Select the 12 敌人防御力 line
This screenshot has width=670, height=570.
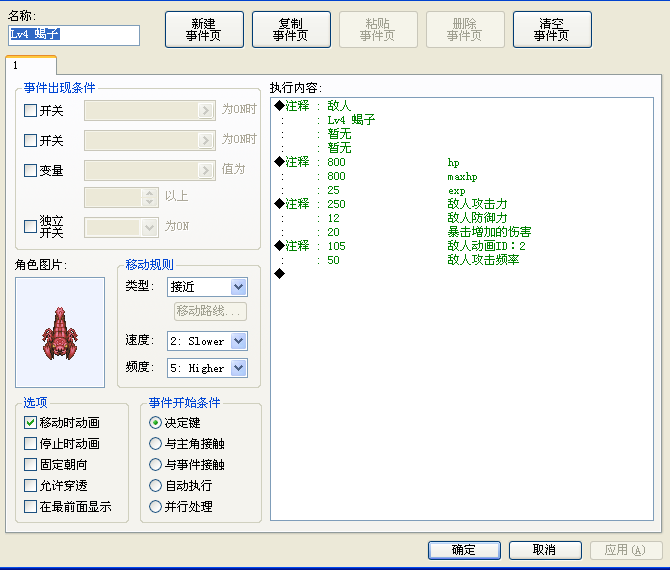click(x=461, y=218)
